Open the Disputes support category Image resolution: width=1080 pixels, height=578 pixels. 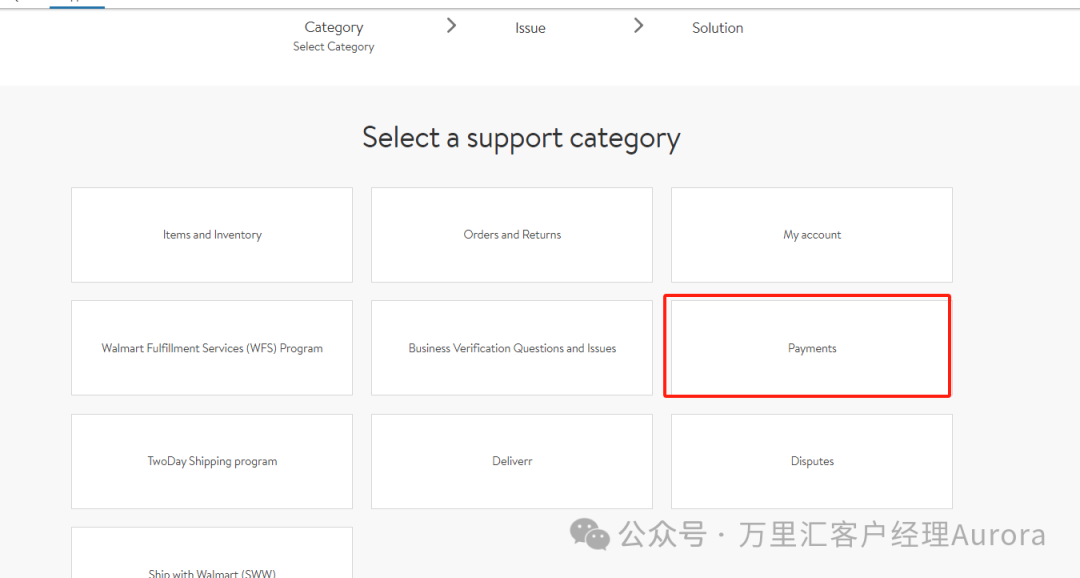click(812, 462)
